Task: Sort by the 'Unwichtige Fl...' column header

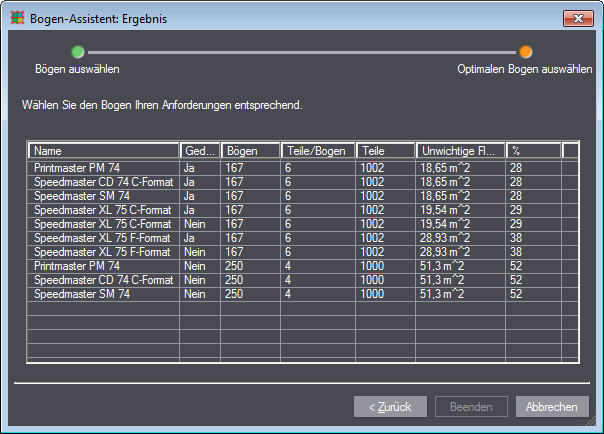Action: (x=461, y=151)
